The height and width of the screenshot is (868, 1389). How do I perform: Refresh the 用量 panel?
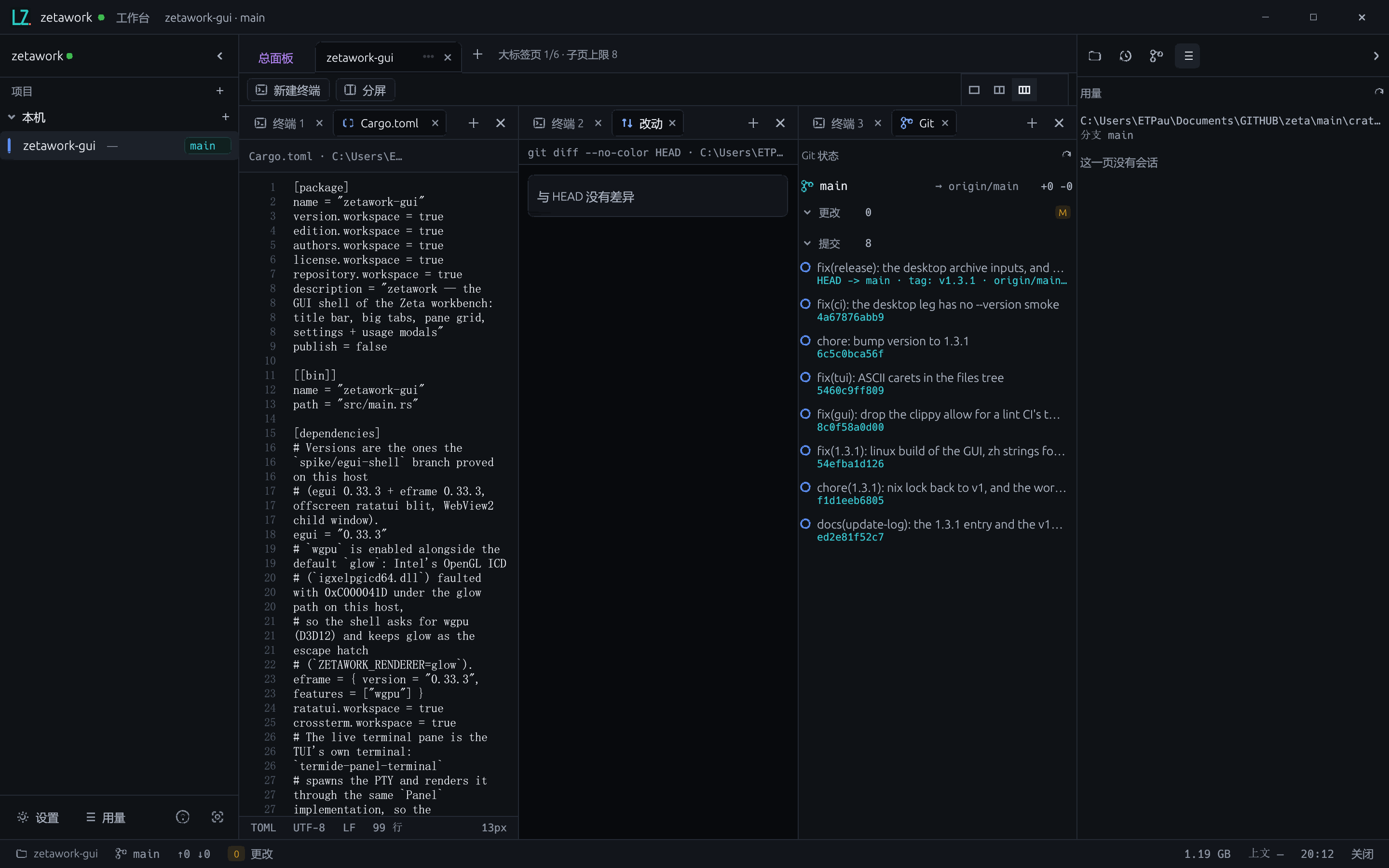coord(1379,91)
